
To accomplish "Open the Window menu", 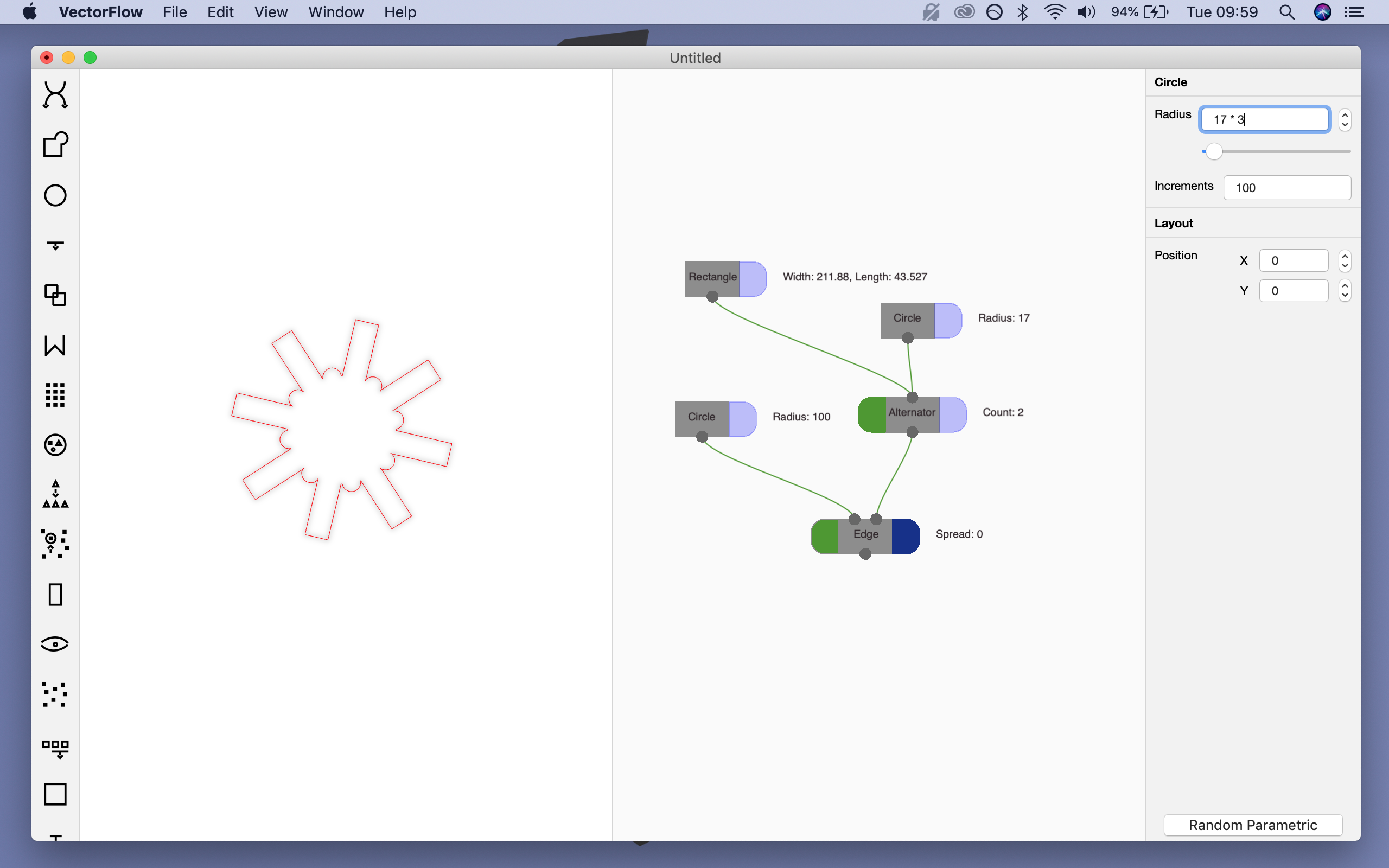I will pyautogui.click(x=336, y=12).
